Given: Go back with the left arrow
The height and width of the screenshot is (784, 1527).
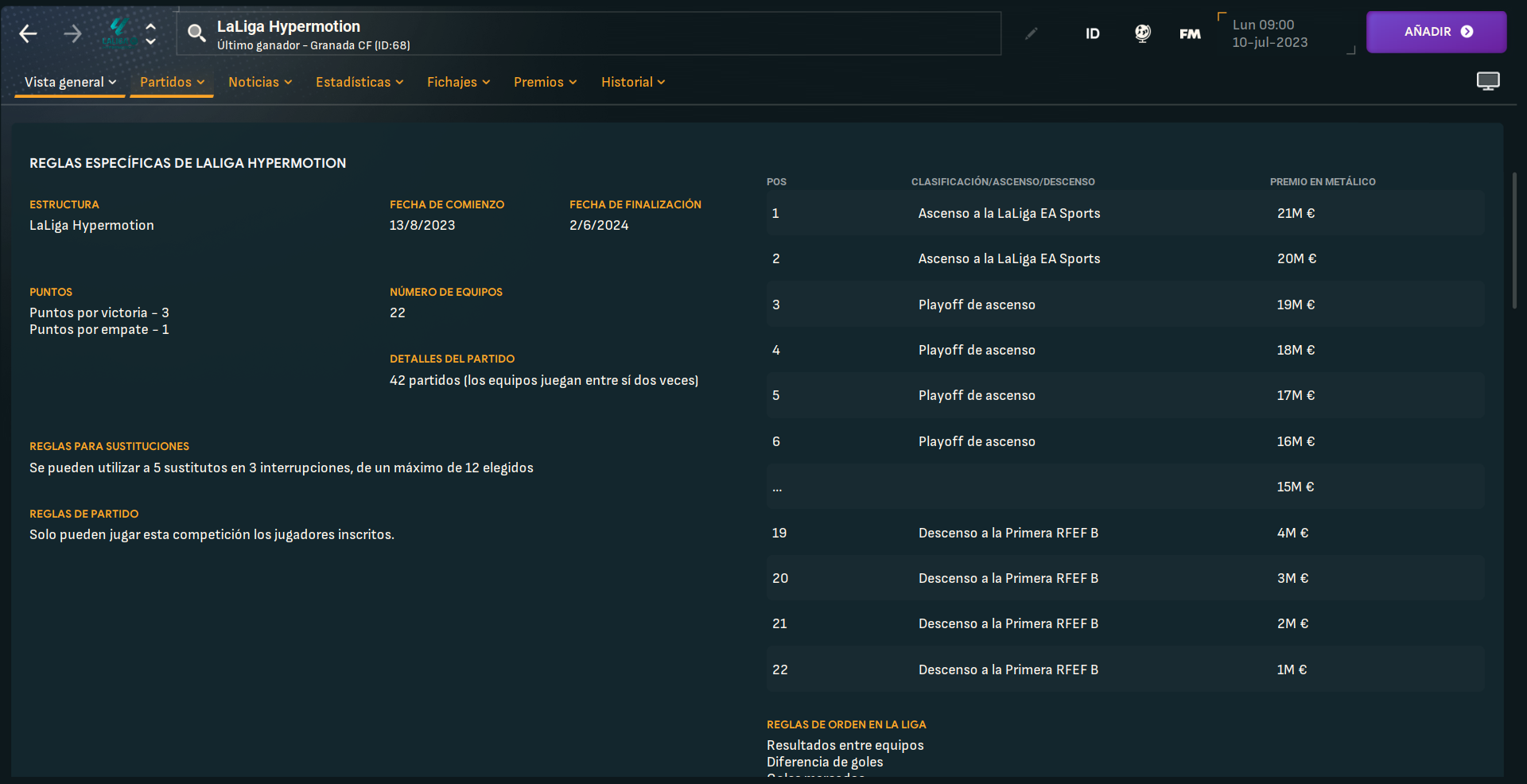Looking at the screenshot, I should tap(28, 33).
